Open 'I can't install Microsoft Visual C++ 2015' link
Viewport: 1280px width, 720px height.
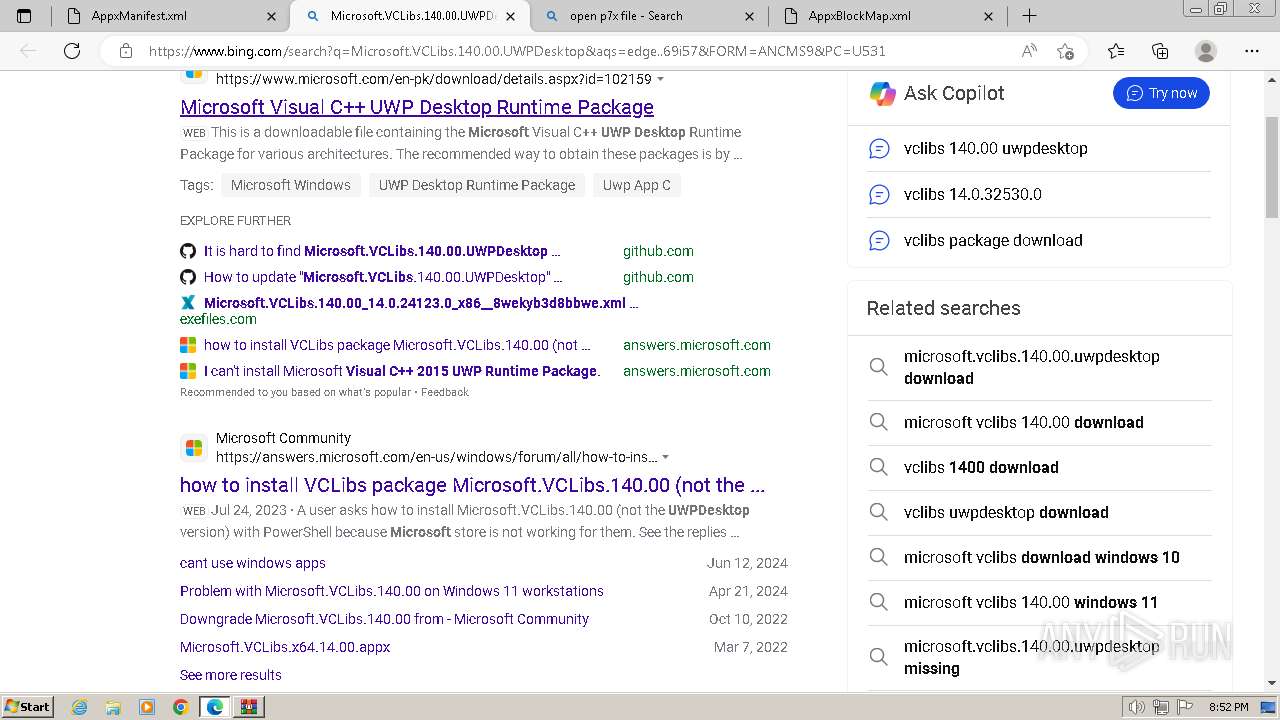(x=402, y=371)
